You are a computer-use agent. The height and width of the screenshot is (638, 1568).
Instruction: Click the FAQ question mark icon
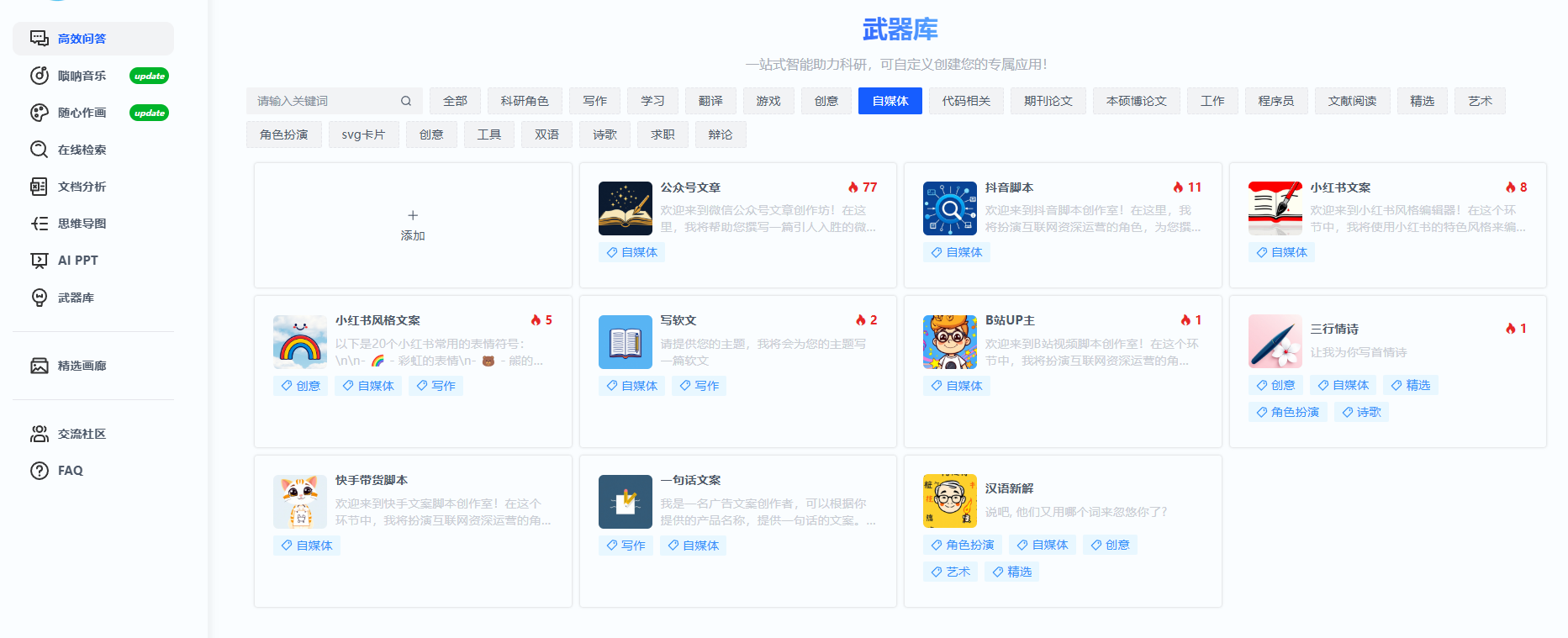[40, 471]
